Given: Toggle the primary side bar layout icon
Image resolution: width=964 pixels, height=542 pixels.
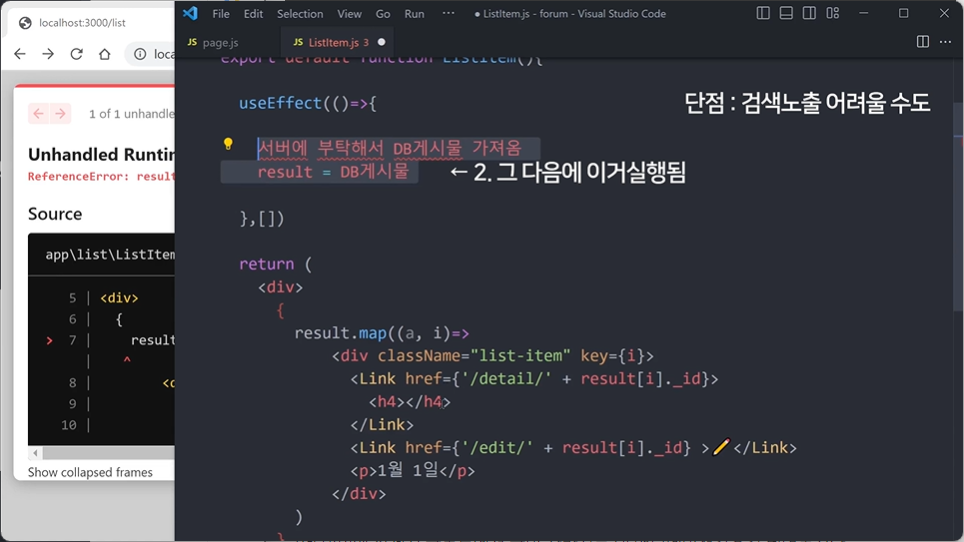Looking at the screenshot, I should tap(763, 13).
